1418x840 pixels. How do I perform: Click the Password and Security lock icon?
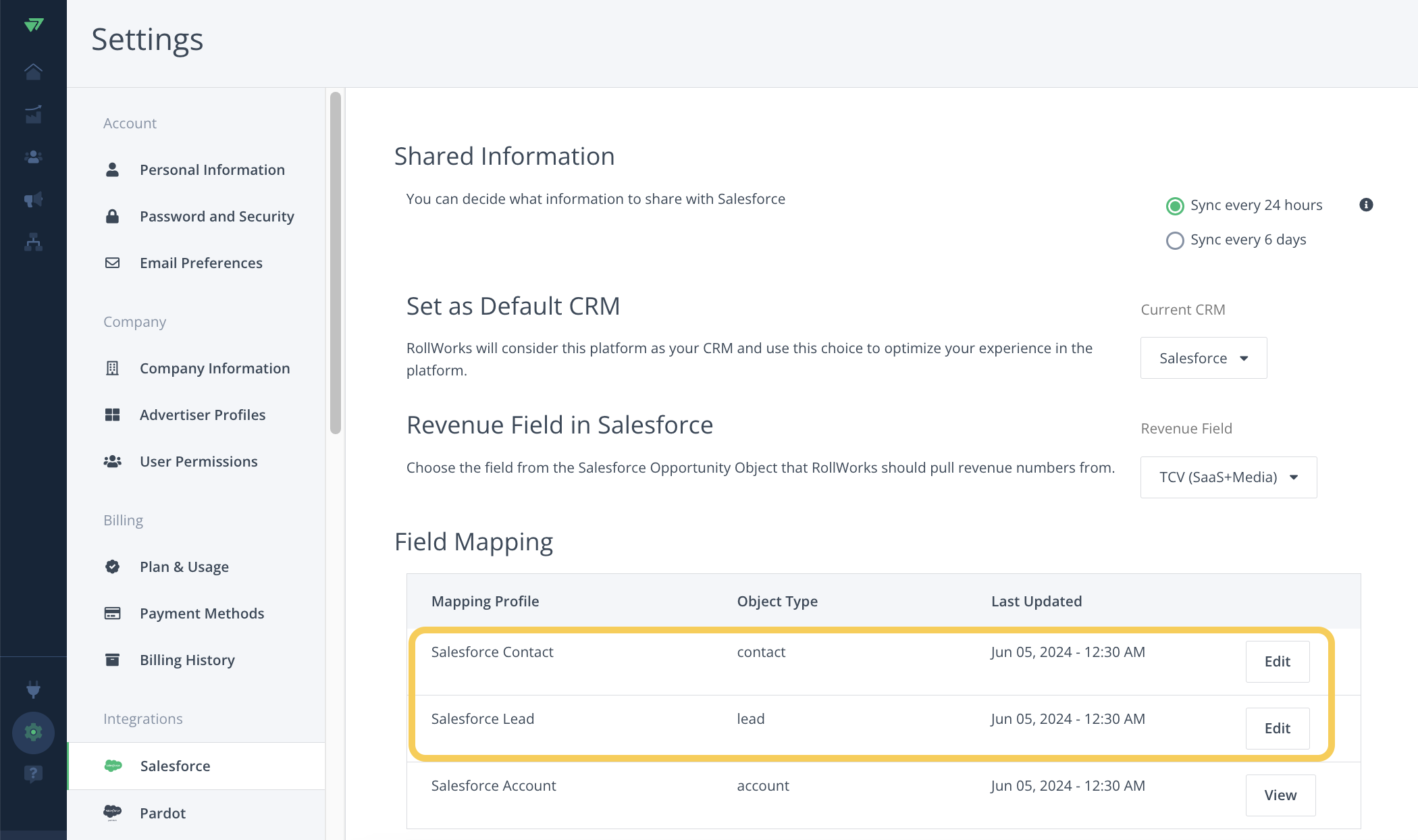click(x=112, y=216)
